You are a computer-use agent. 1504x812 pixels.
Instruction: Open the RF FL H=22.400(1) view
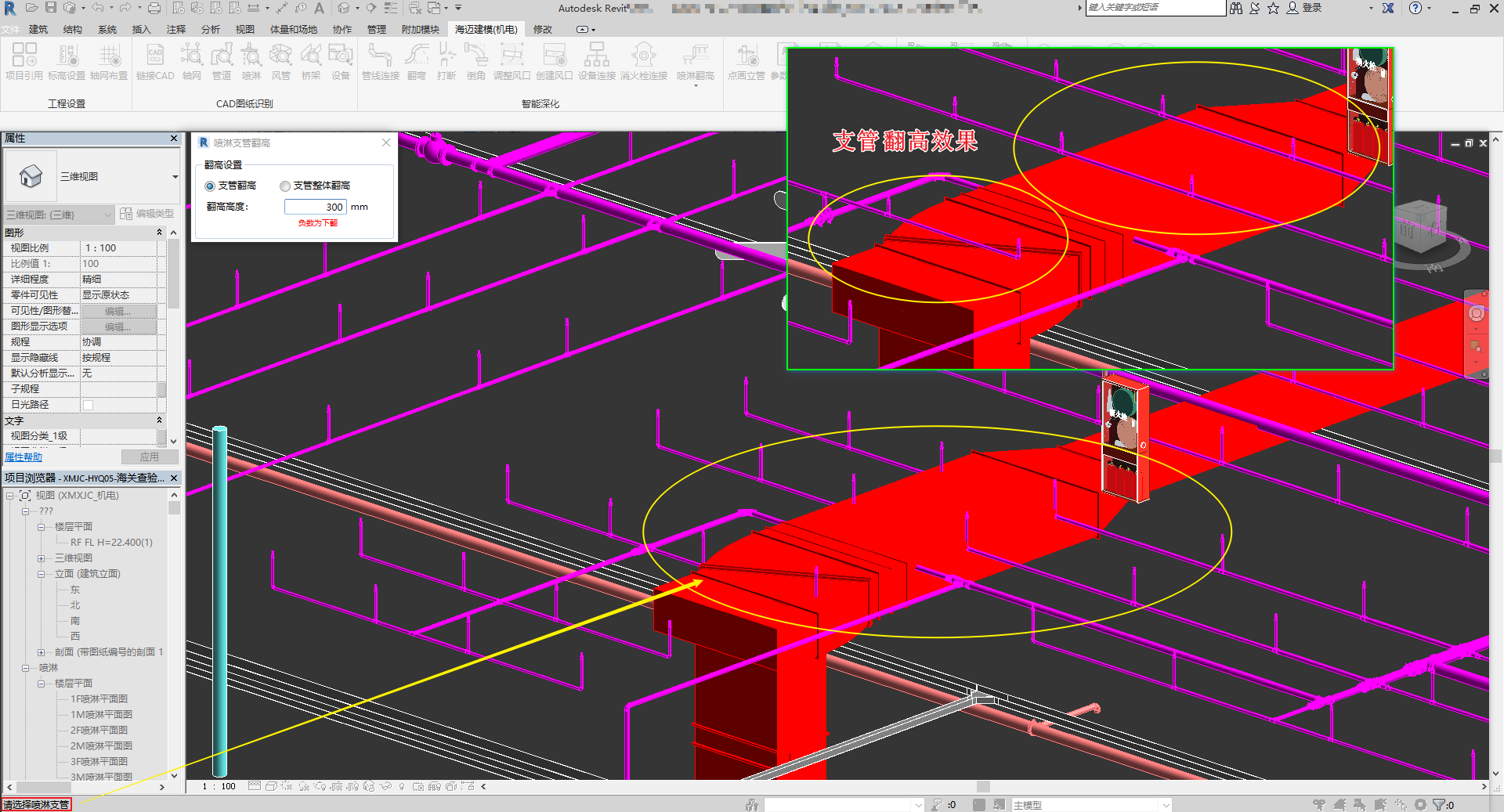tap(111, 543)
